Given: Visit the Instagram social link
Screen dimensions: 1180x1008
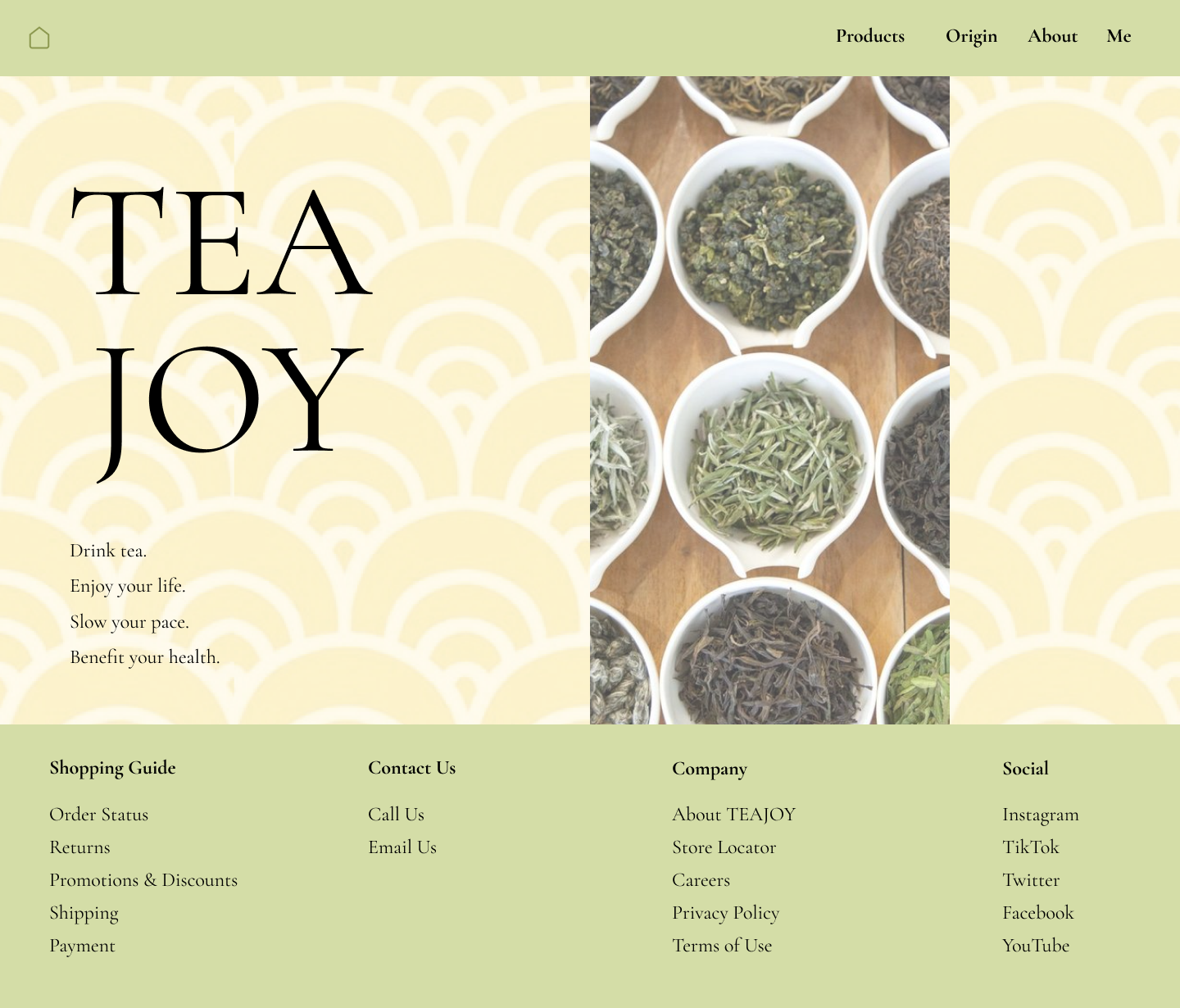Looking at the screenshot, I should 1040,815.
